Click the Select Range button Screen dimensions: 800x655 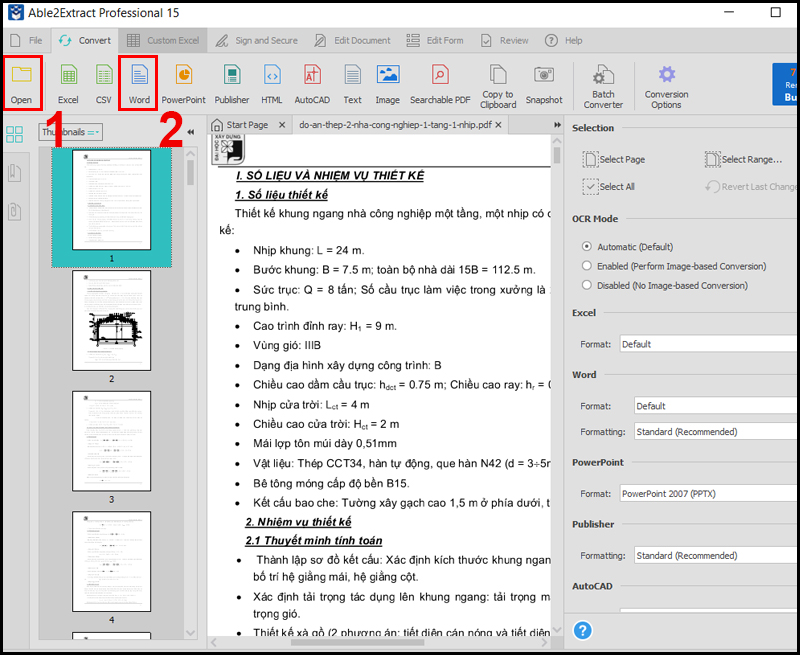743,159
